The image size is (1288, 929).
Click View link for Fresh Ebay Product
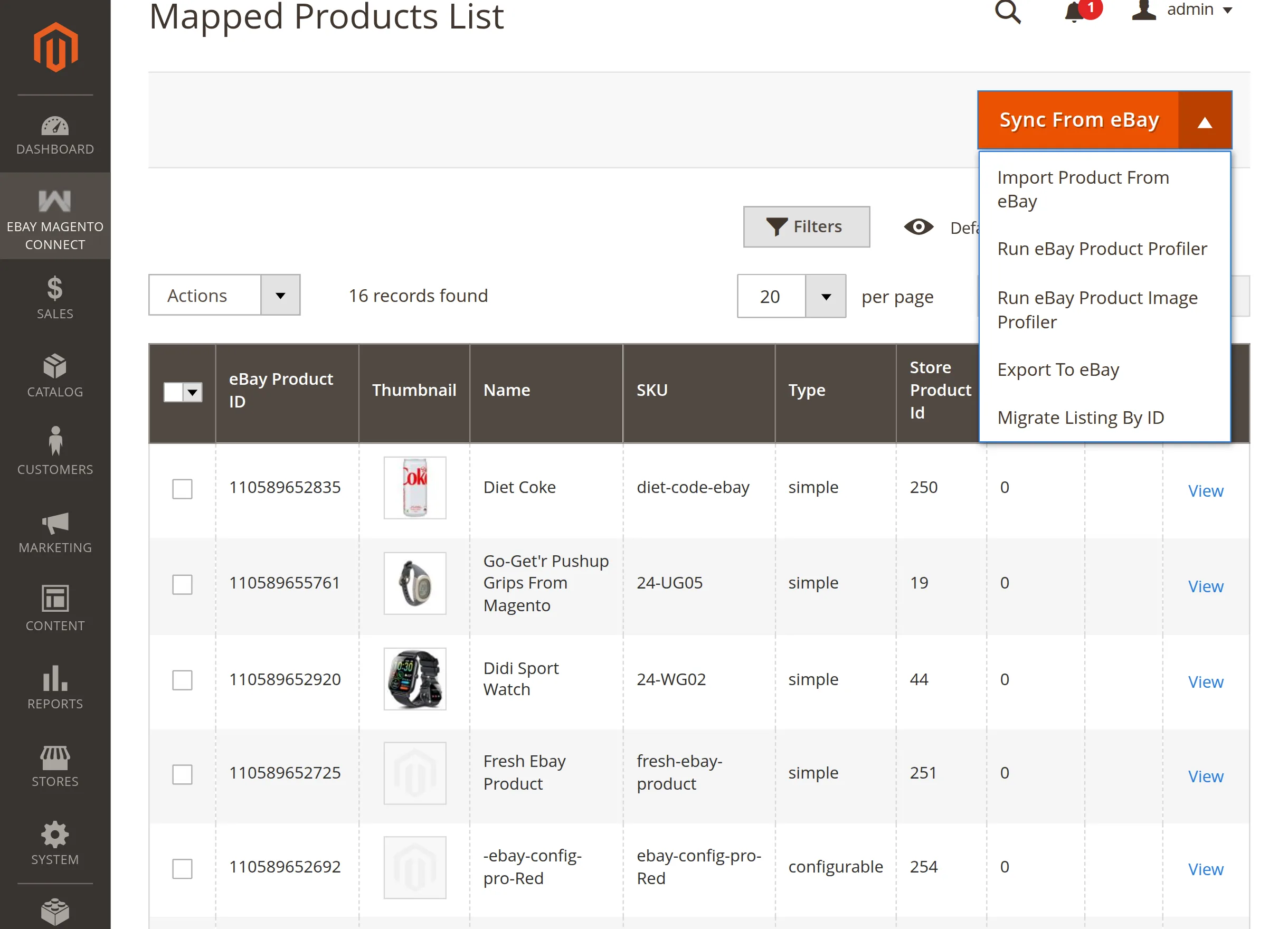click(1206, 776)
